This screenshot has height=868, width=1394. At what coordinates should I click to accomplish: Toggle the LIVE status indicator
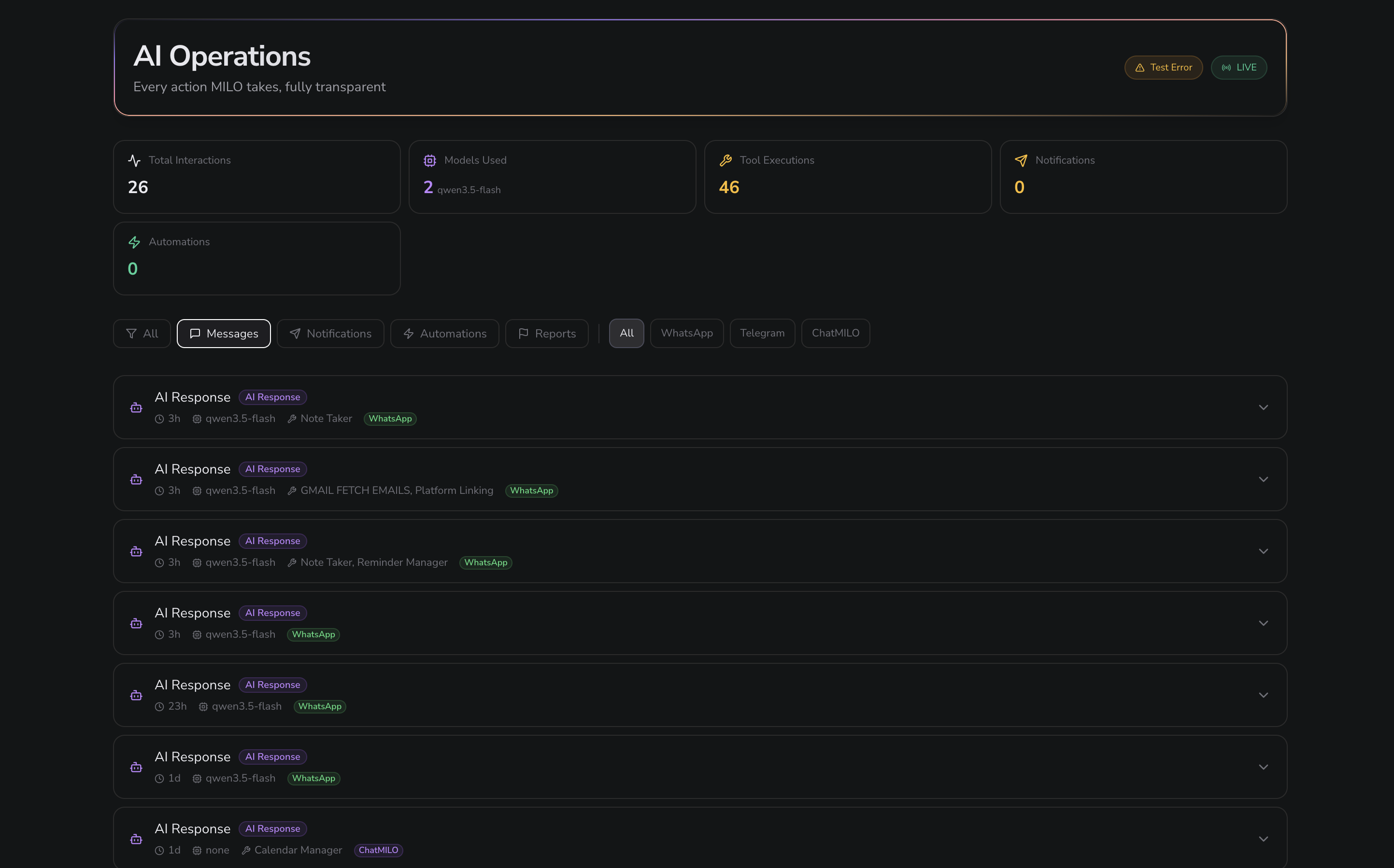click(1238, 68)
